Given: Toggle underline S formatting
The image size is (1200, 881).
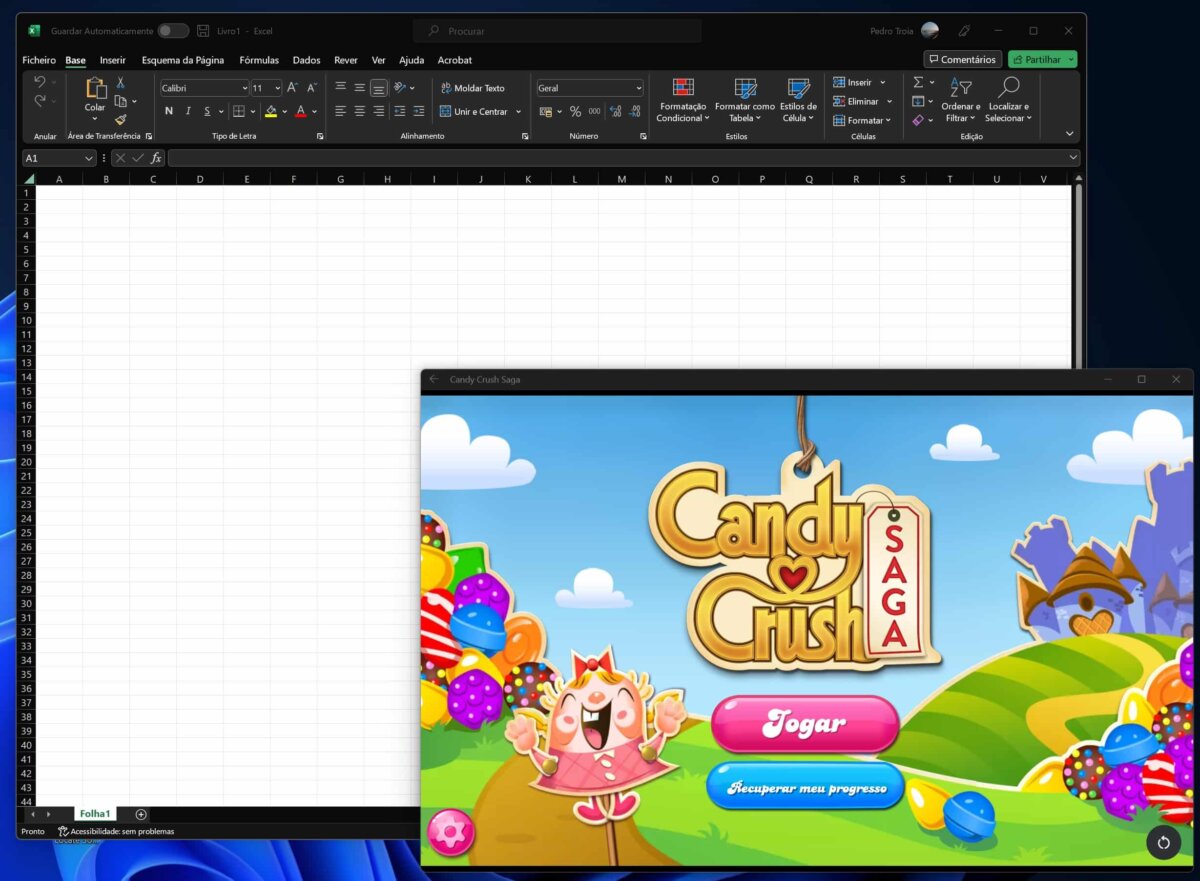Looking at the screenshot, I should (207, 111).
